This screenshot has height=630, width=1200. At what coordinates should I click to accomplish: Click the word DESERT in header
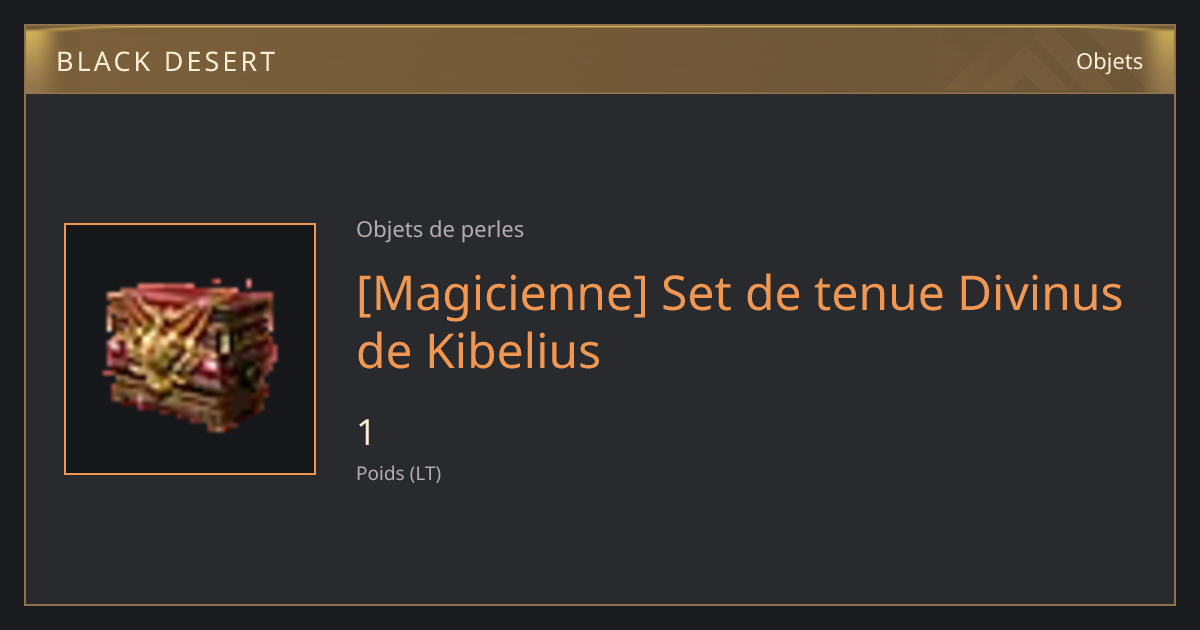click(x=220, y=62)
